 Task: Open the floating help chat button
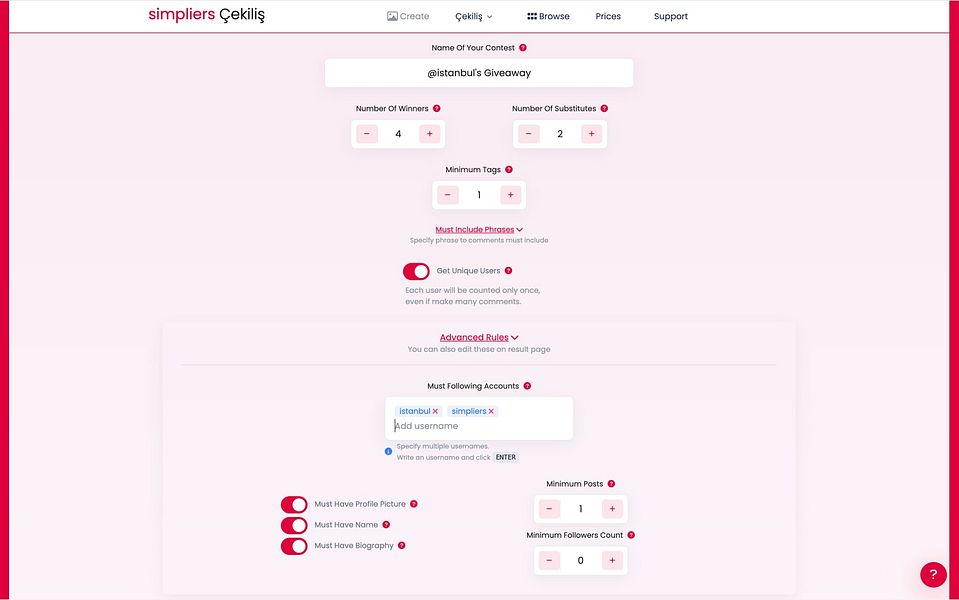coord(933,574)
